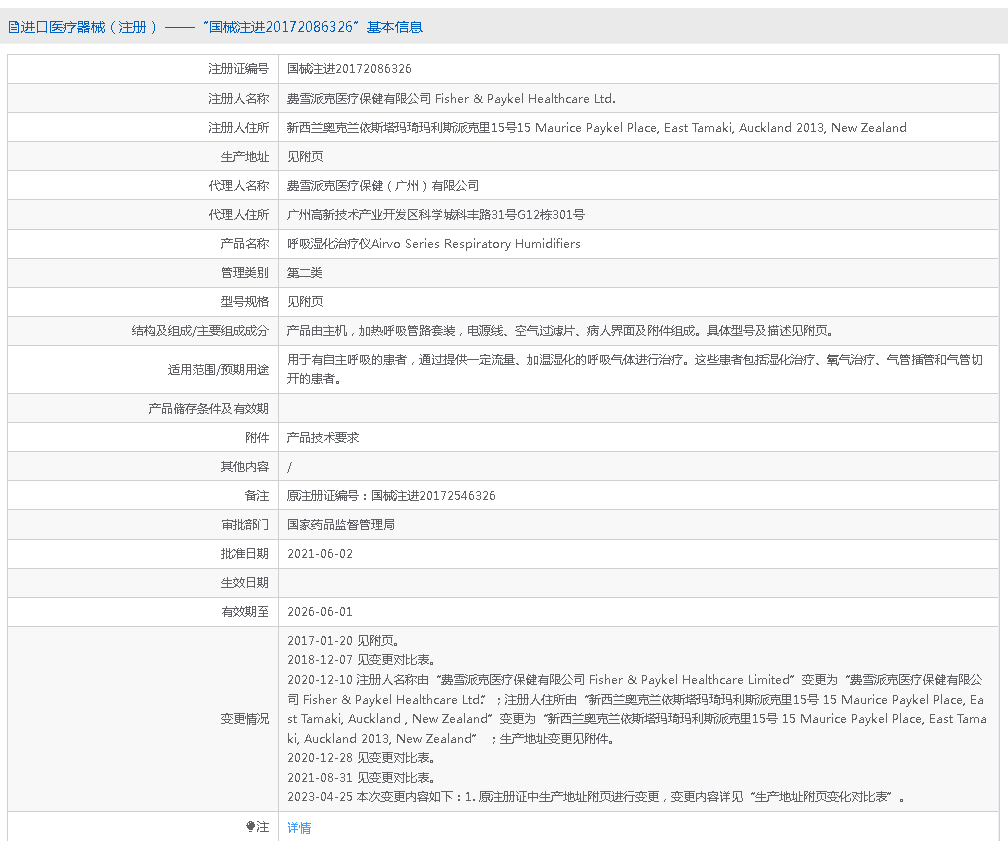The image size is (1008, 841).
Task: Click the change entry 2020-12-28 见变更对比表
Action: pos(362,757)
